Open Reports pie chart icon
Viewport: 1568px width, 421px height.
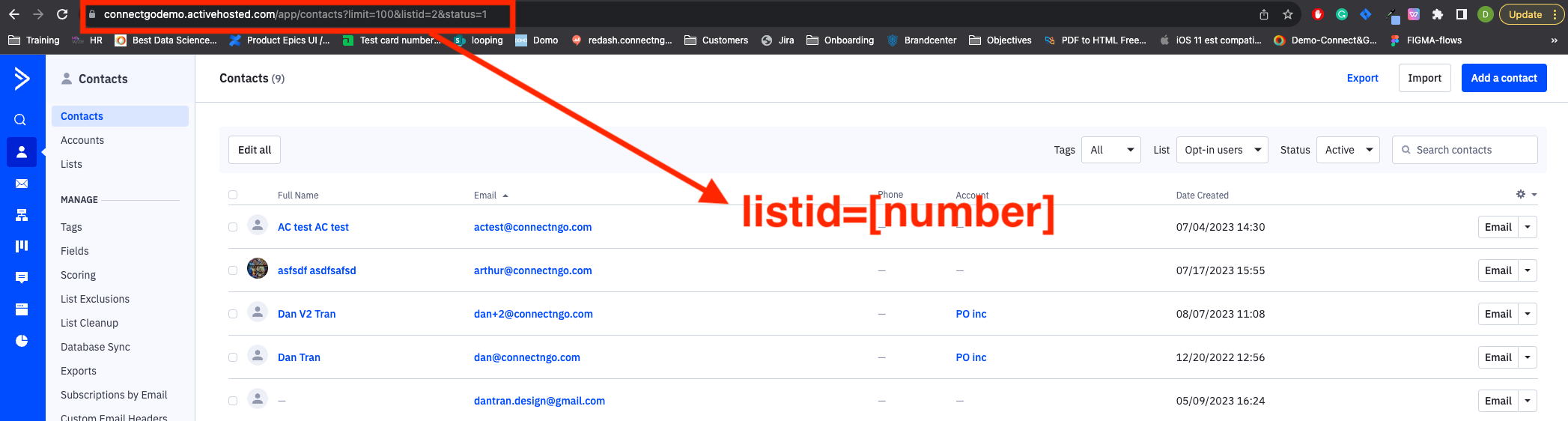click(22, 341)
